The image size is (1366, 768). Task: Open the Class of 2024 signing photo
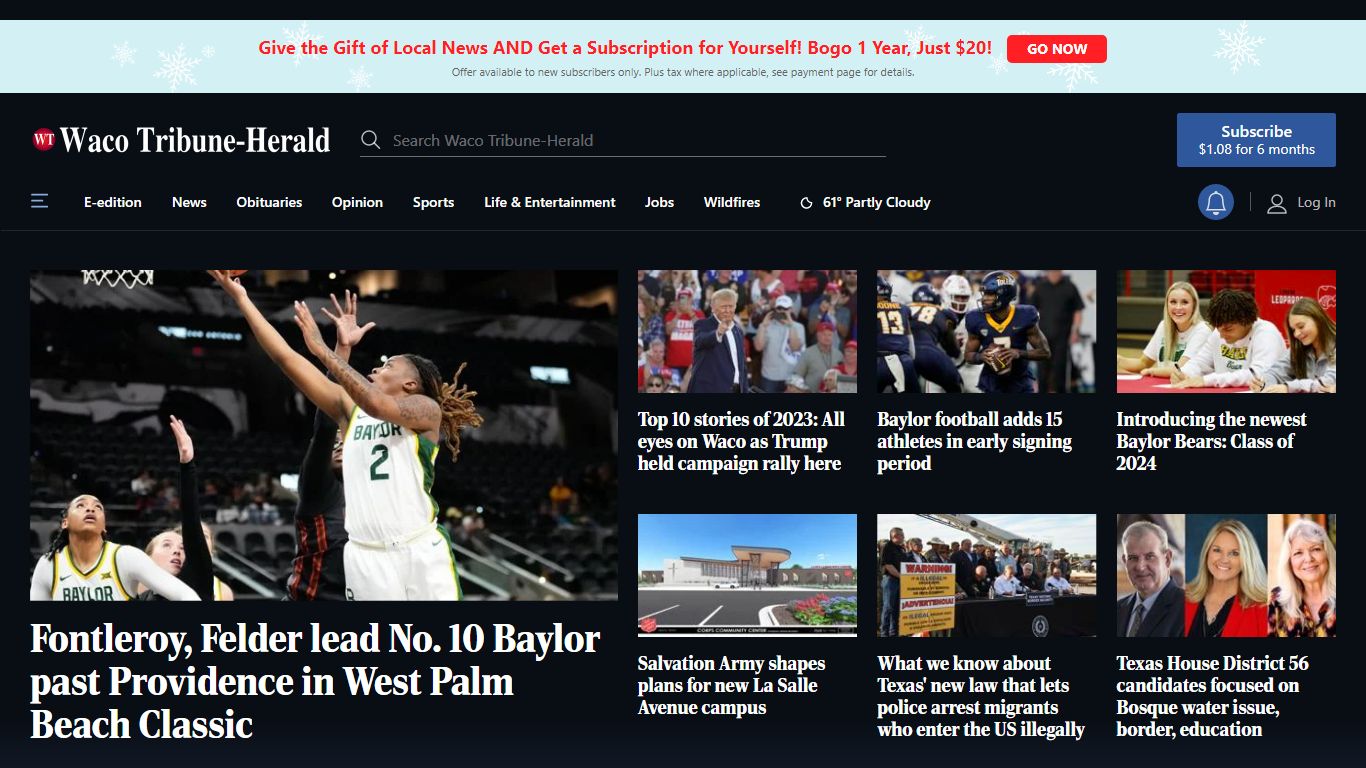[x=1226, y=331]
